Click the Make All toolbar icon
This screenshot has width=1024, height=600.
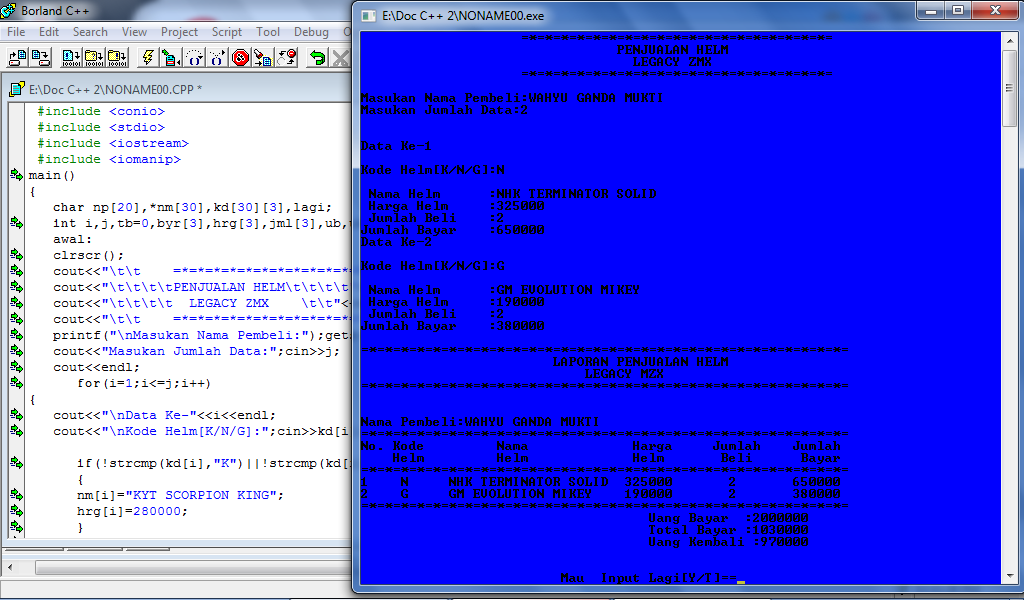94,57
